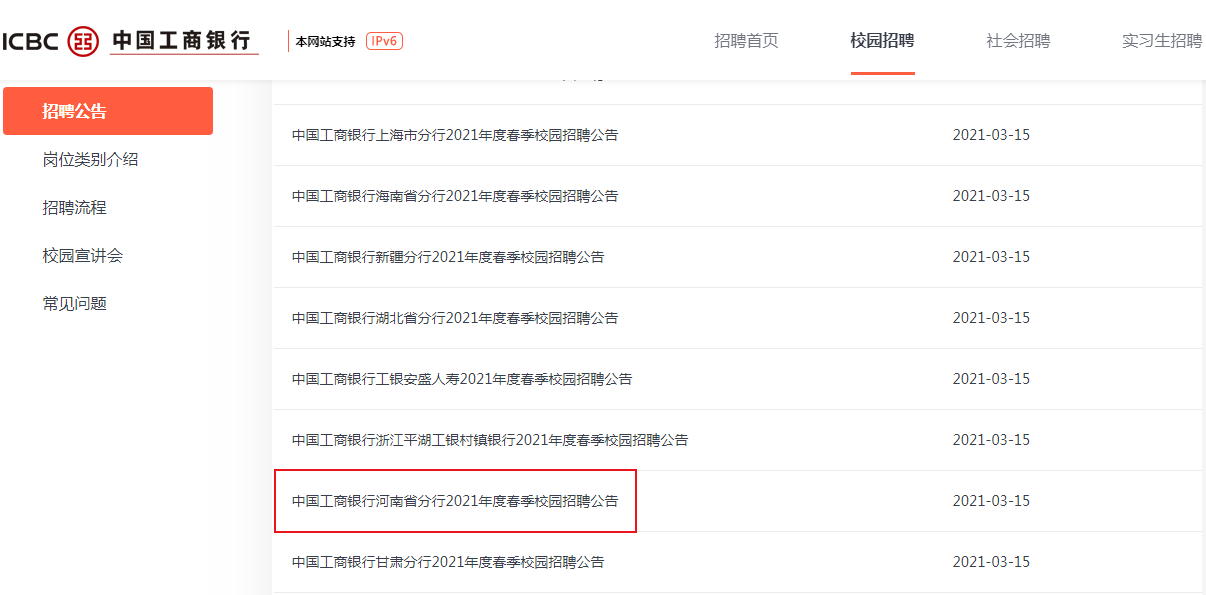Click the IPv6 support badge

384,41
